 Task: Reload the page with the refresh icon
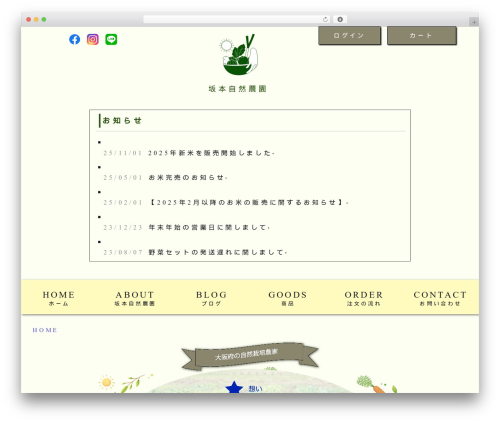[x=325, y=20]
